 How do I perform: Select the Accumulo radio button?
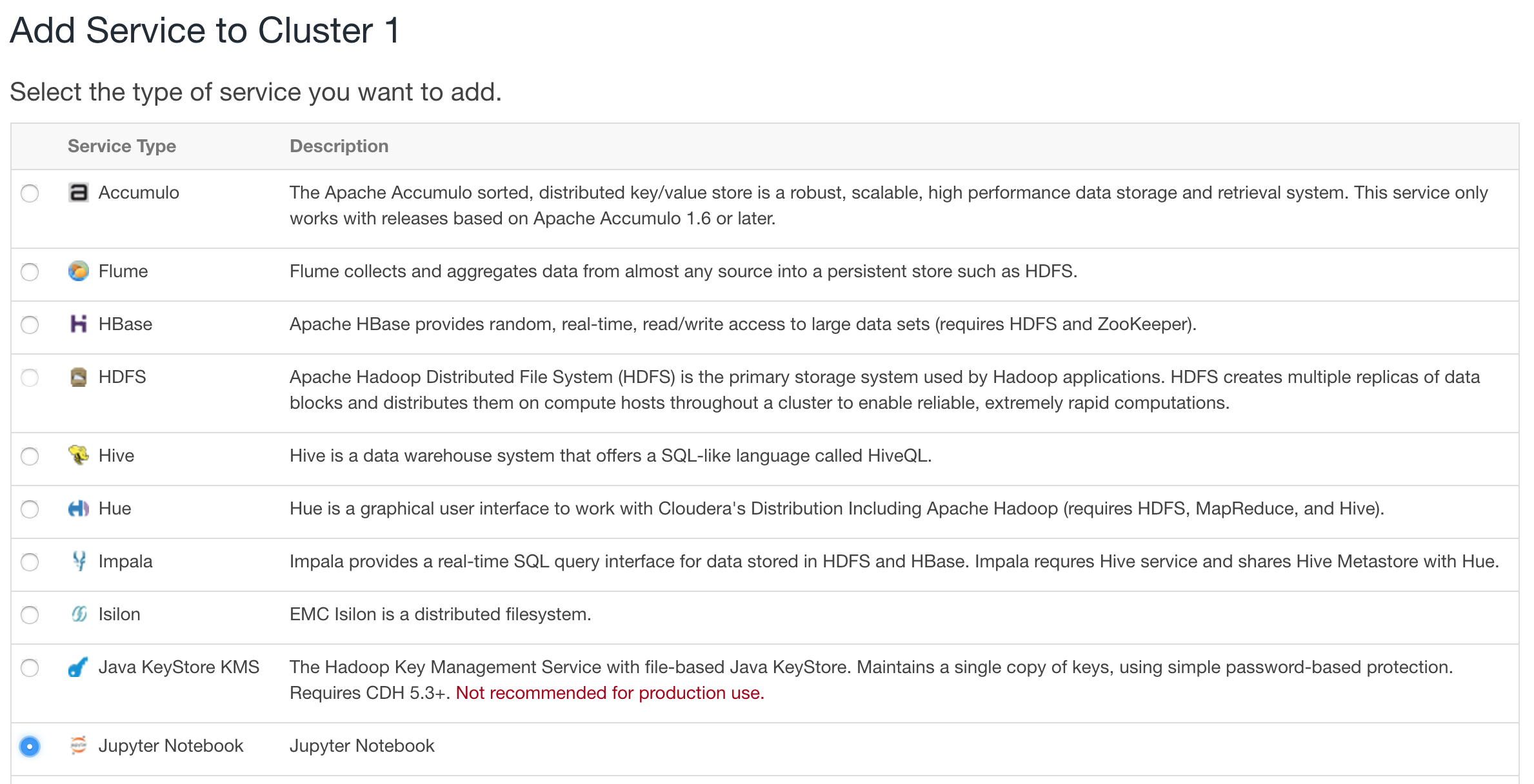point(29,192)
